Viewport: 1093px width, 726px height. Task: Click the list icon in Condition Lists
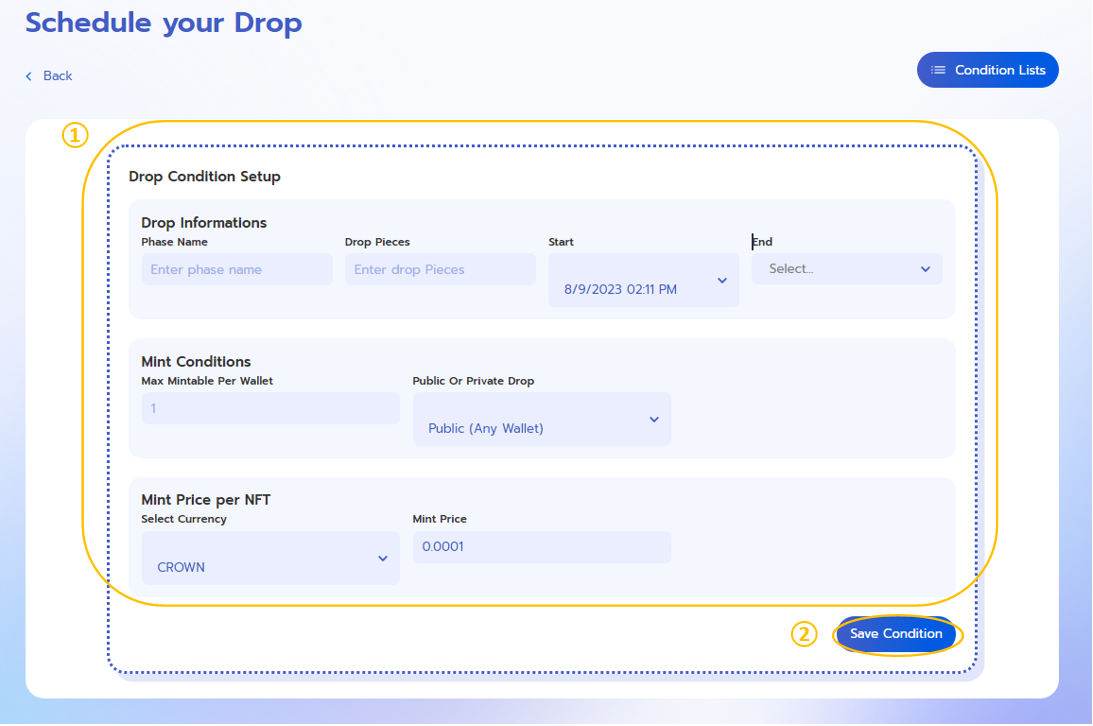click(x=938, y=70)
